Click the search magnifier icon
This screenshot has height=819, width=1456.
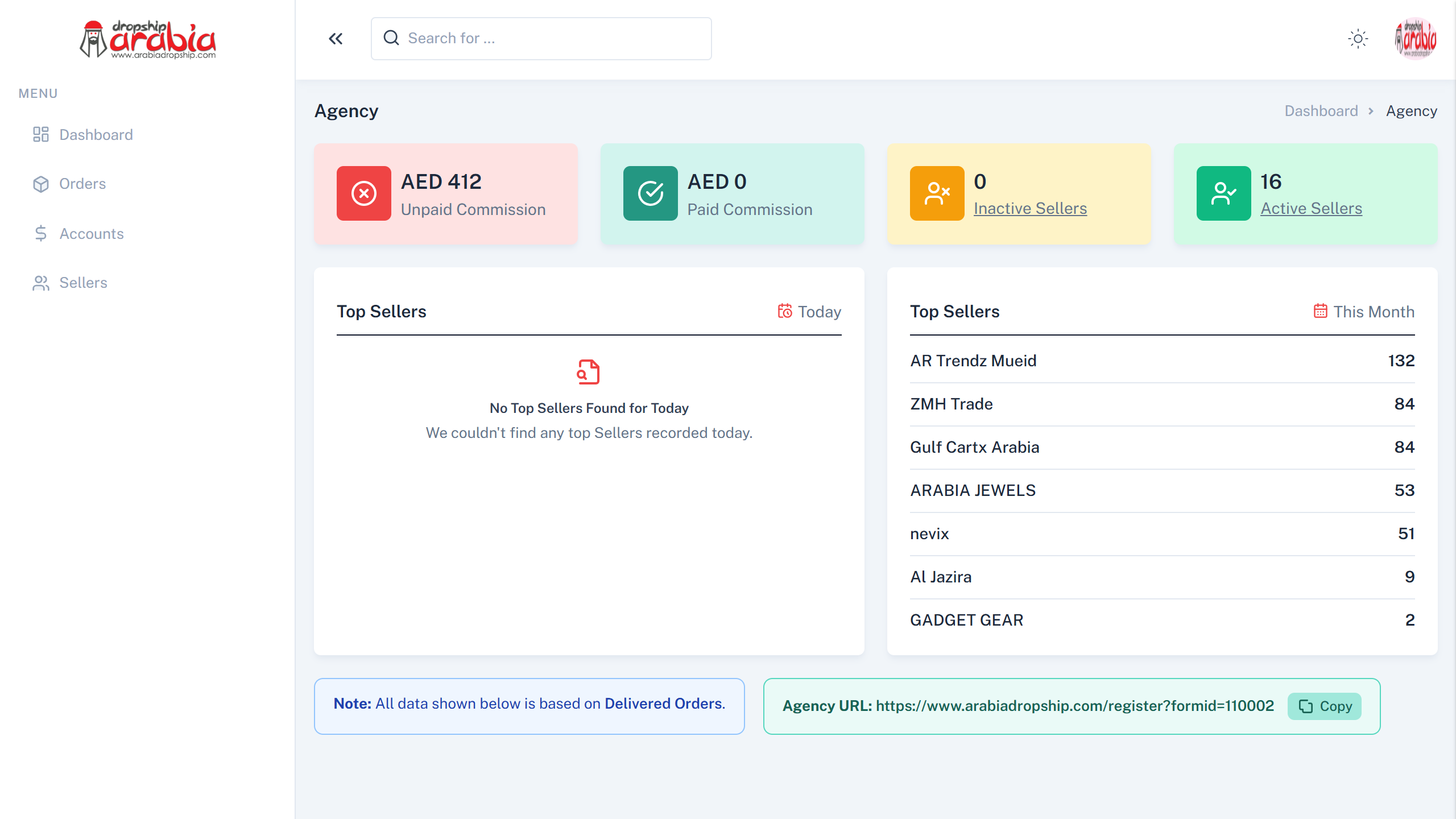(x=391, y=38)
